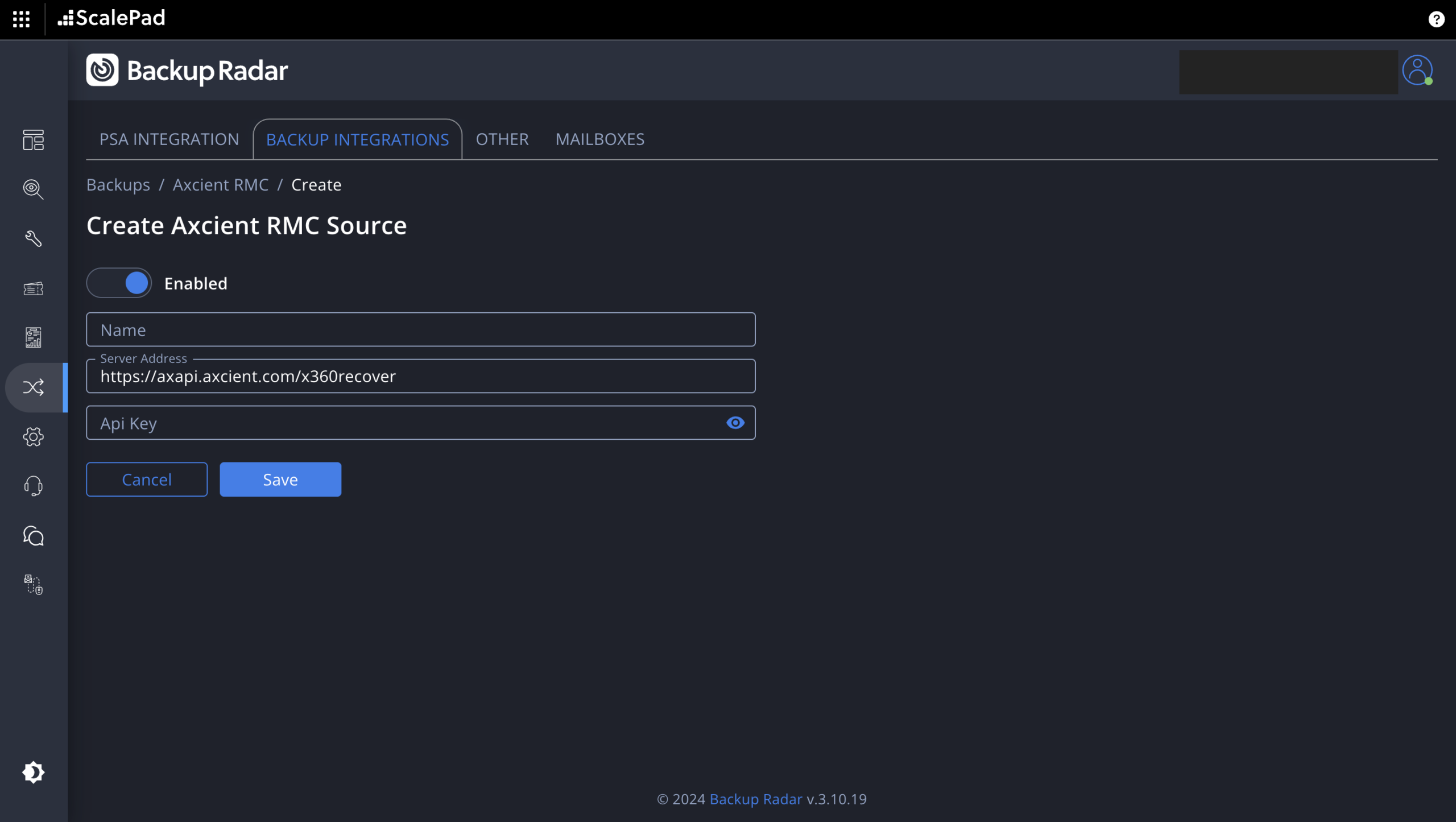Click into the Server Address field
1456x822 pixels.
coord(421,376)
